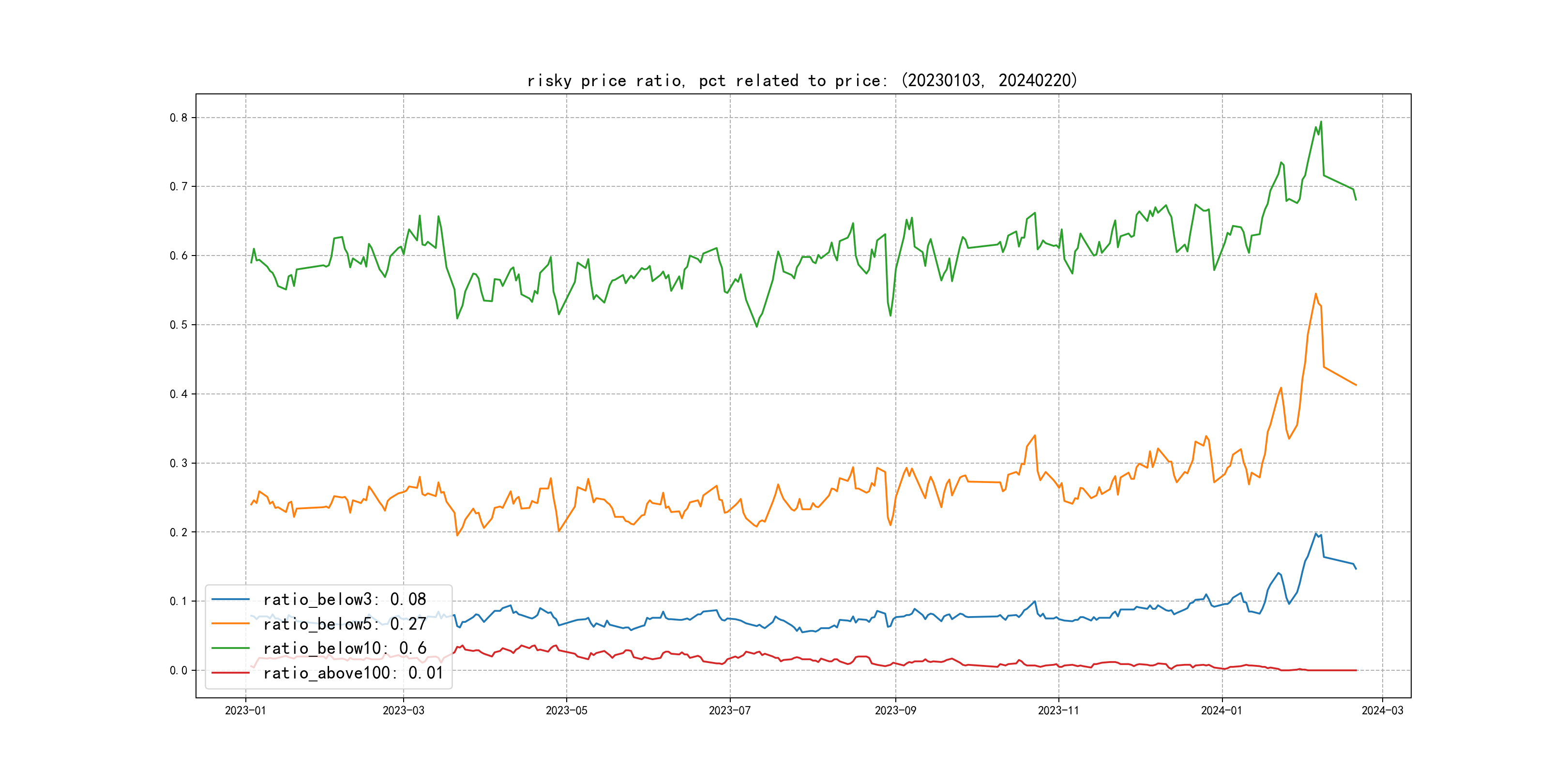Click the 0.5 y-axis tick label
This screenshot has width=1568, height=784.
[179, 324]
